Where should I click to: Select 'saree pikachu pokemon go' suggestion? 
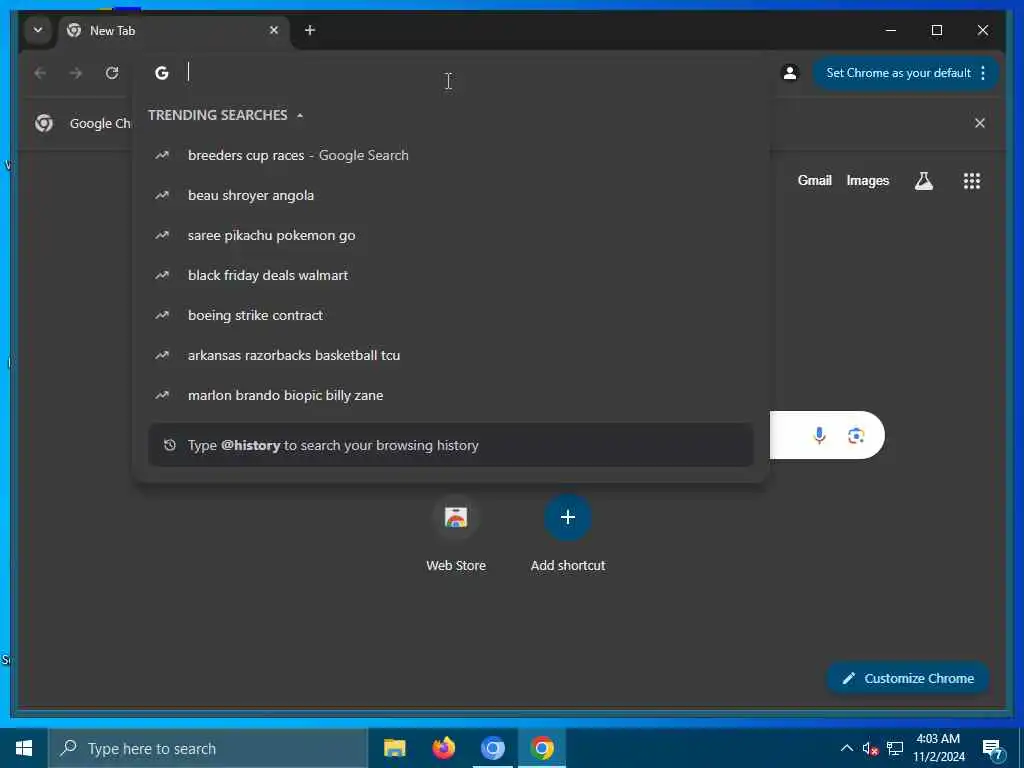451,235
